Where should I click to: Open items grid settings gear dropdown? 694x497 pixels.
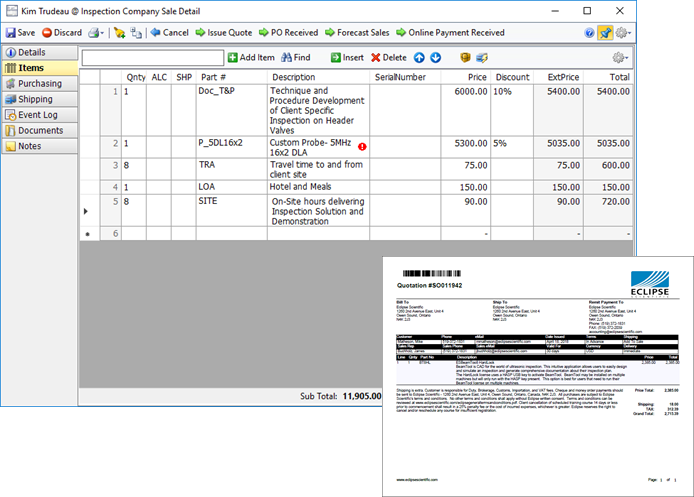click(620, 58)
